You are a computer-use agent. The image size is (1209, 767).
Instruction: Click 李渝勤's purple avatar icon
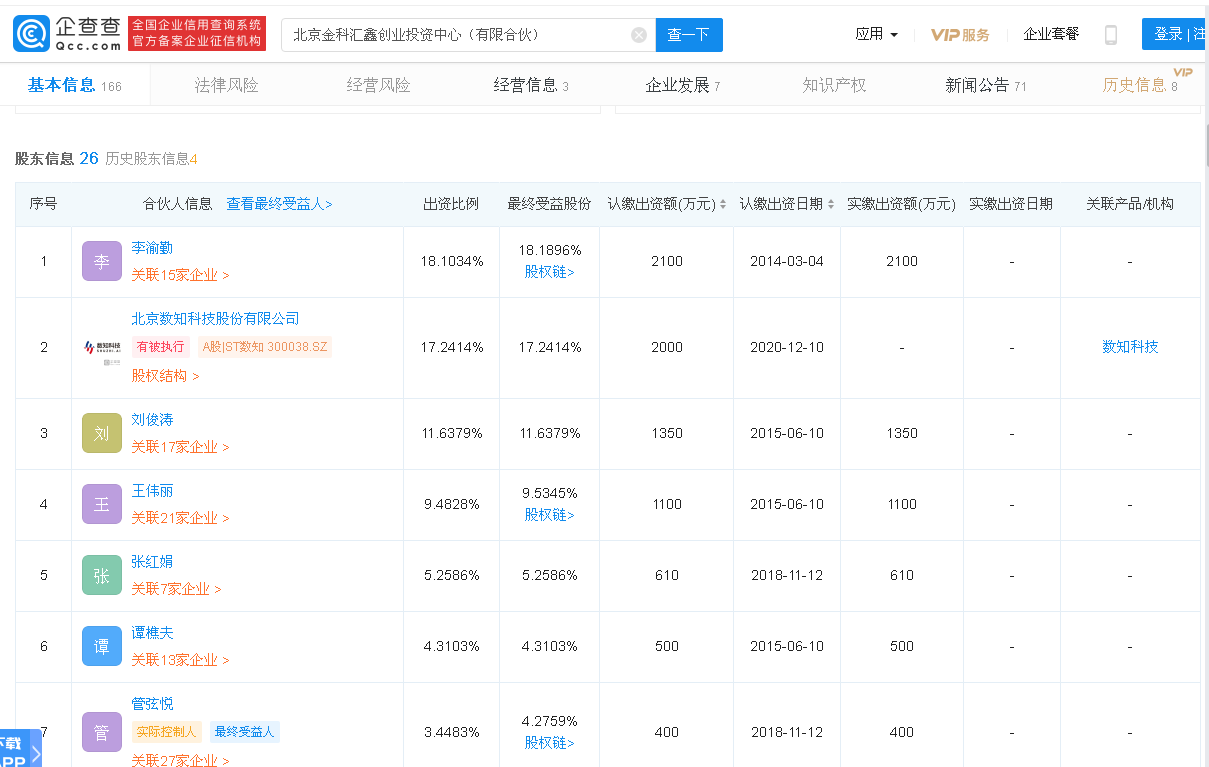[101, 262]
